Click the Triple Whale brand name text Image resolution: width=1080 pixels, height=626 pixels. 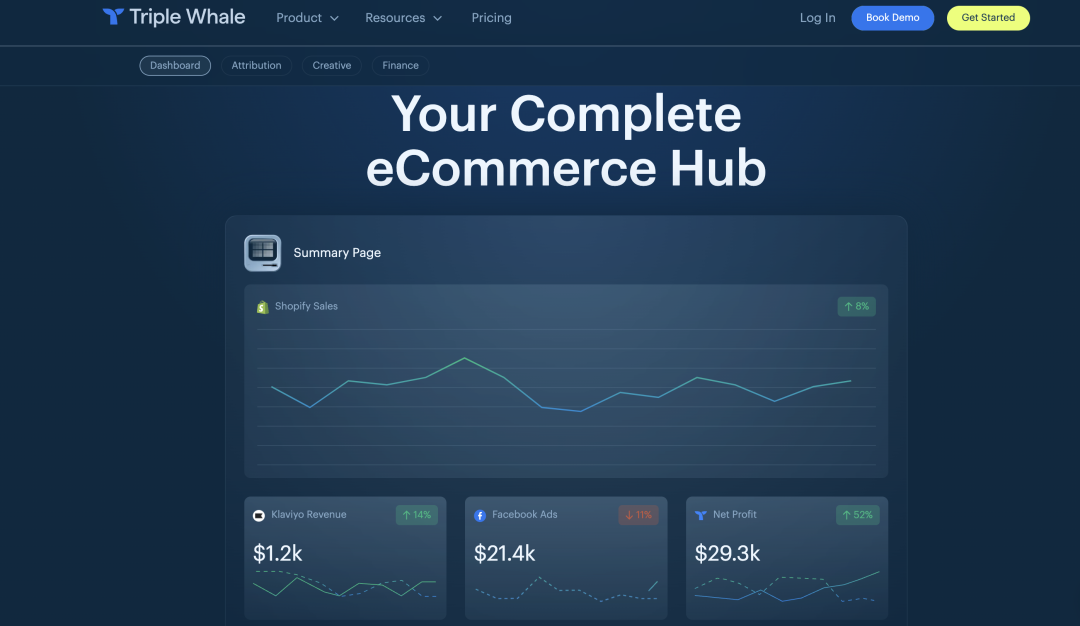(x=187, y=17)
